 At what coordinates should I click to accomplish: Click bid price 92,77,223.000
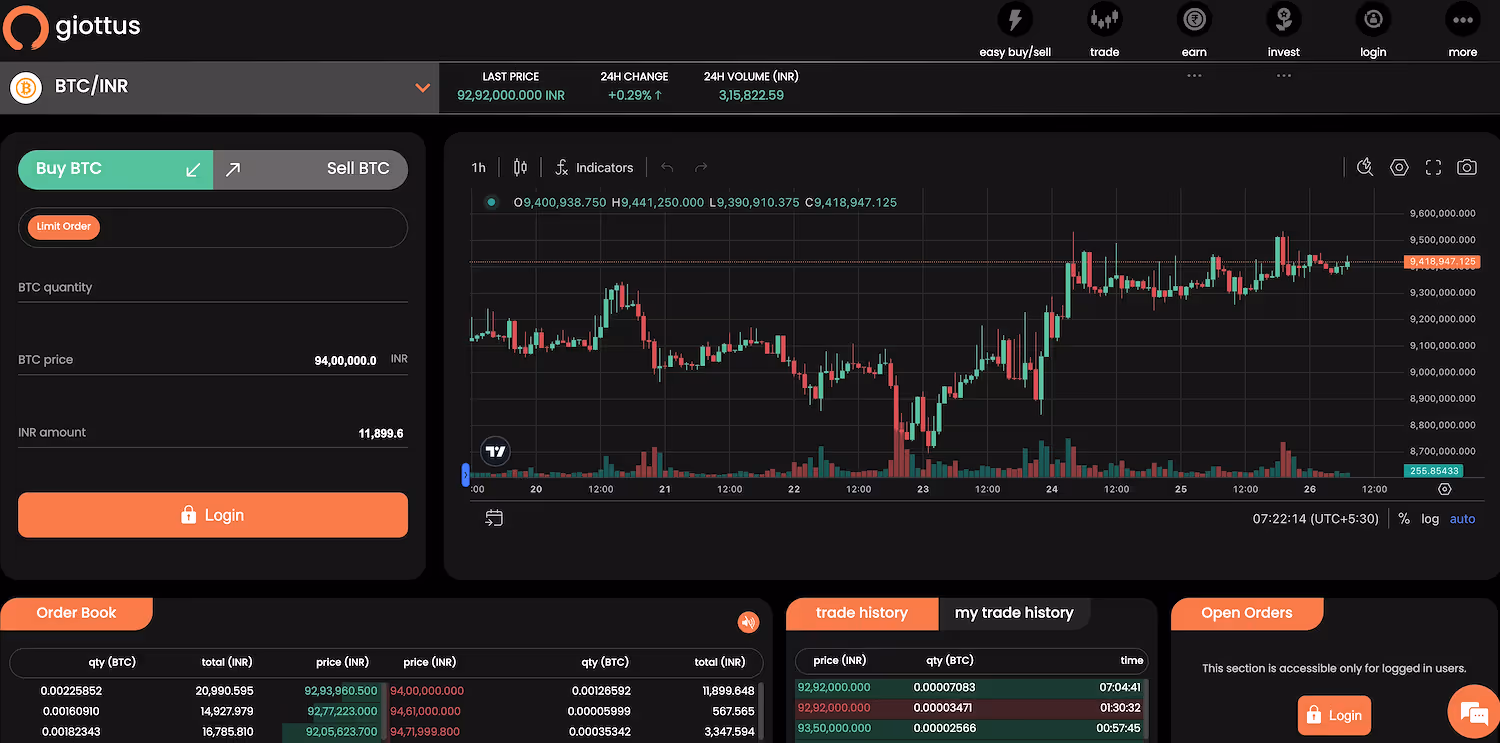tap(343, 711)
